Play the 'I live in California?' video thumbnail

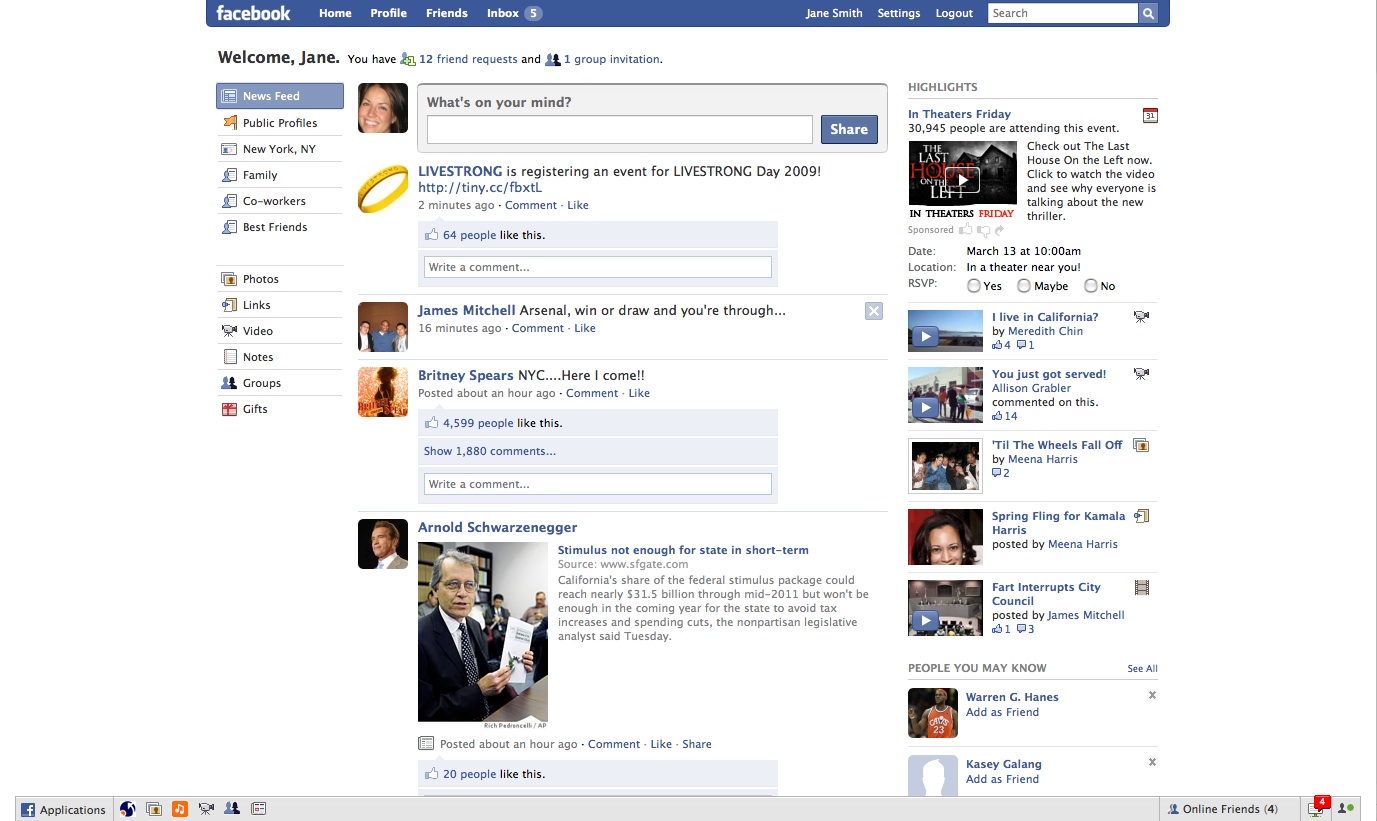946,331
